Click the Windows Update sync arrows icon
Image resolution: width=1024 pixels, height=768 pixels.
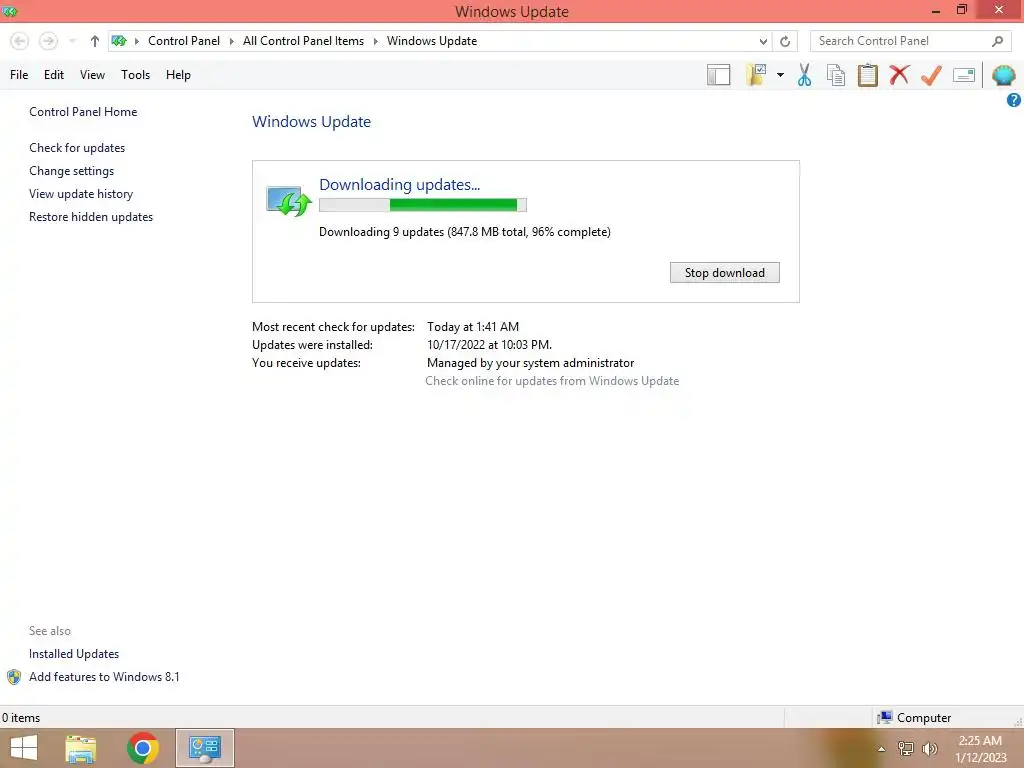pyautogui.click(x=289, y=201)
